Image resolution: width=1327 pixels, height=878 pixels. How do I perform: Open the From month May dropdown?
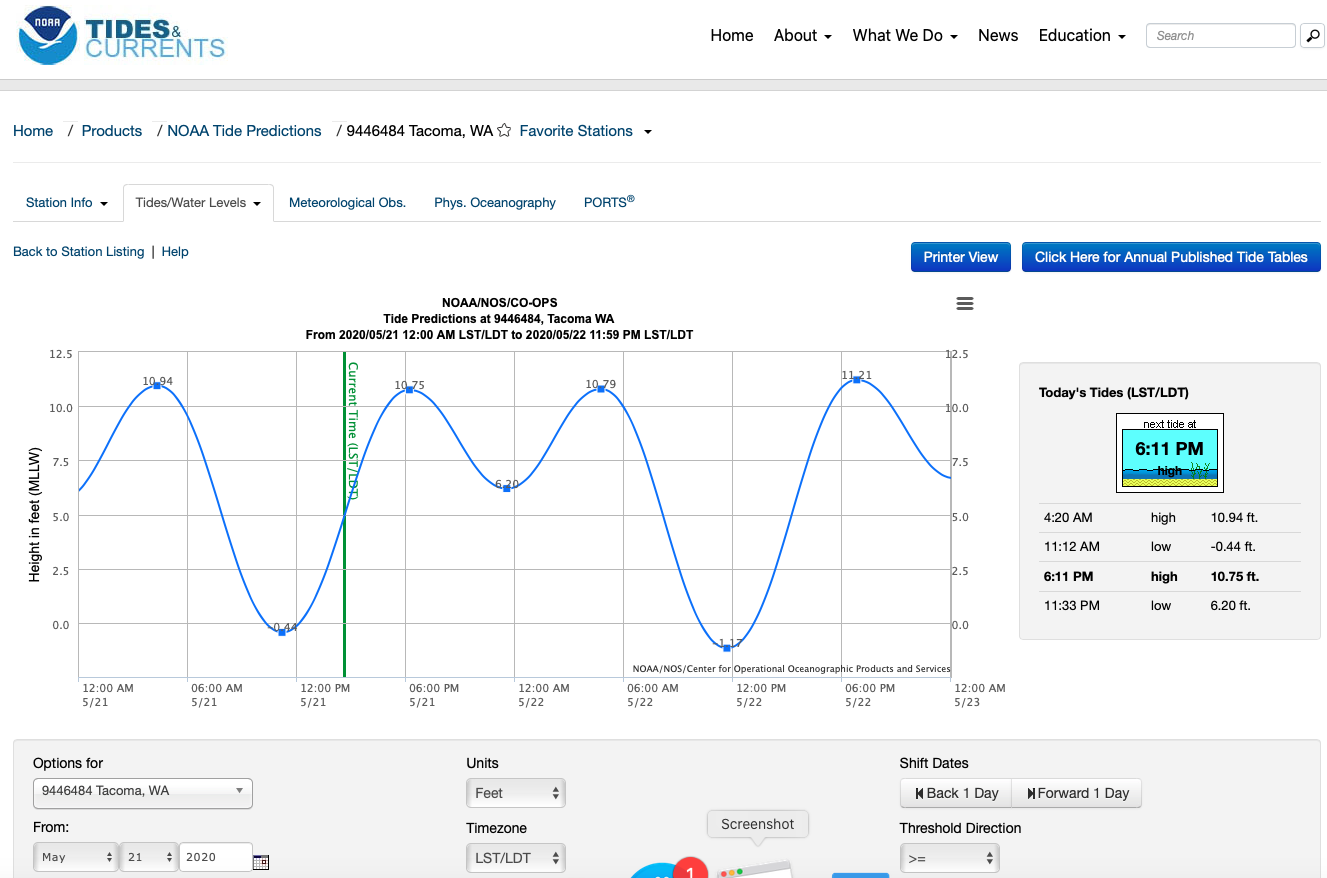tap(75, 858)
